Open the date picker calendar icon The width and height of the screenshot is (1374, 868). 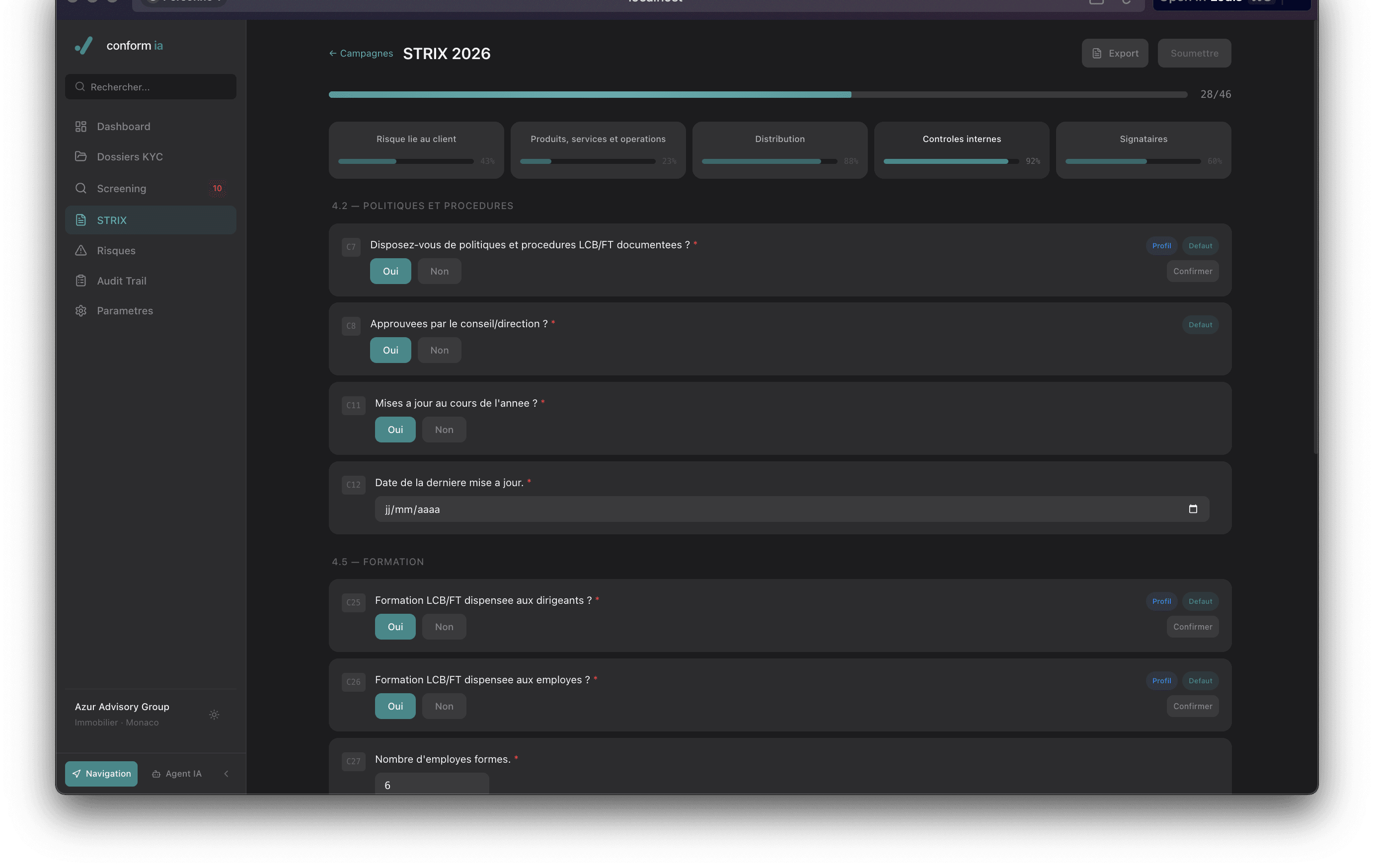(1193, 508)
